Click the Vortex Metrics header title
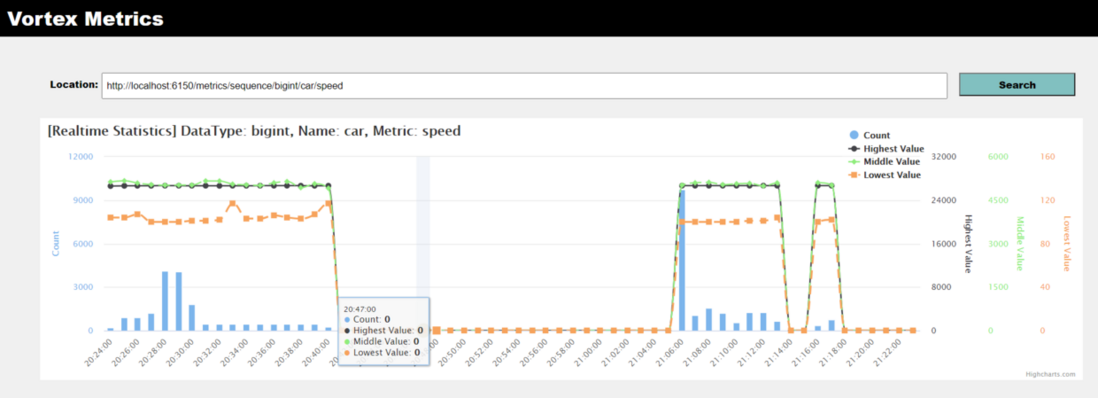Screen dimensions: 1098x398 coord(85,19)
